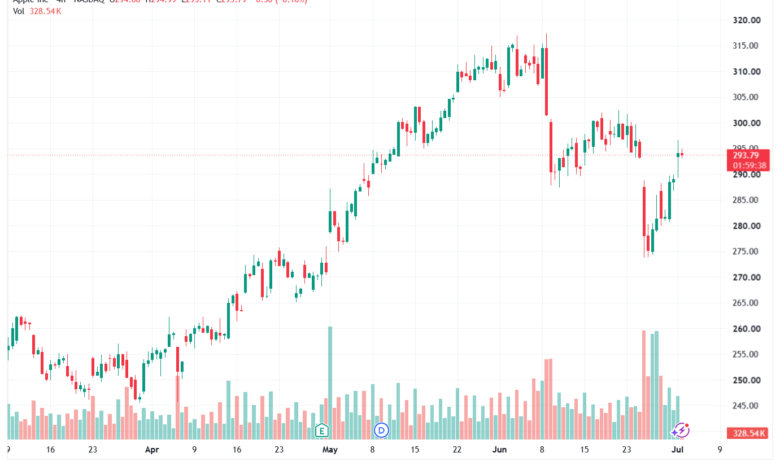Screen dimensions: 780x470
Task: Click the 01:59:38 bar countdown timer
Action: coord(748,166)
